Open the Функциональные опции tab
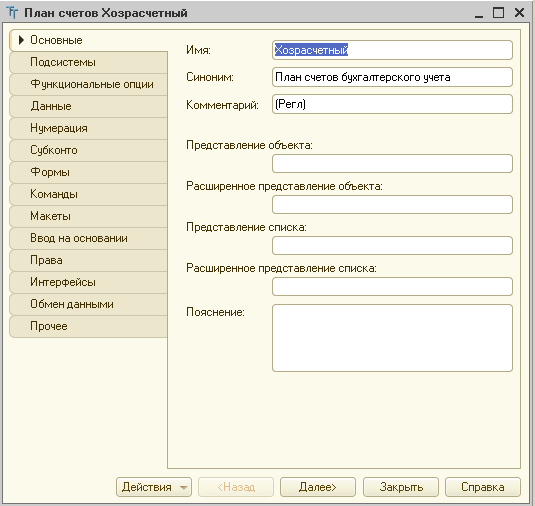535x506 pixels. click(x=88, y=84)
